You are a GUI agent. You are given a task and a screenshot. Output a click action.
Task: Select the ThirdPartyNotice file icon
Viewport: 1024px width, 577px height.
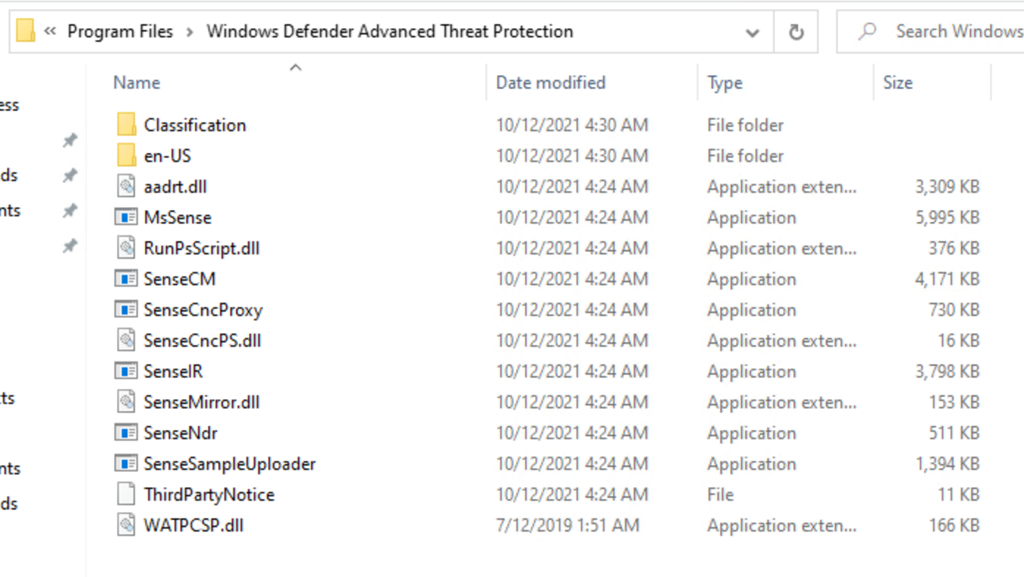(x=126, y=495)
